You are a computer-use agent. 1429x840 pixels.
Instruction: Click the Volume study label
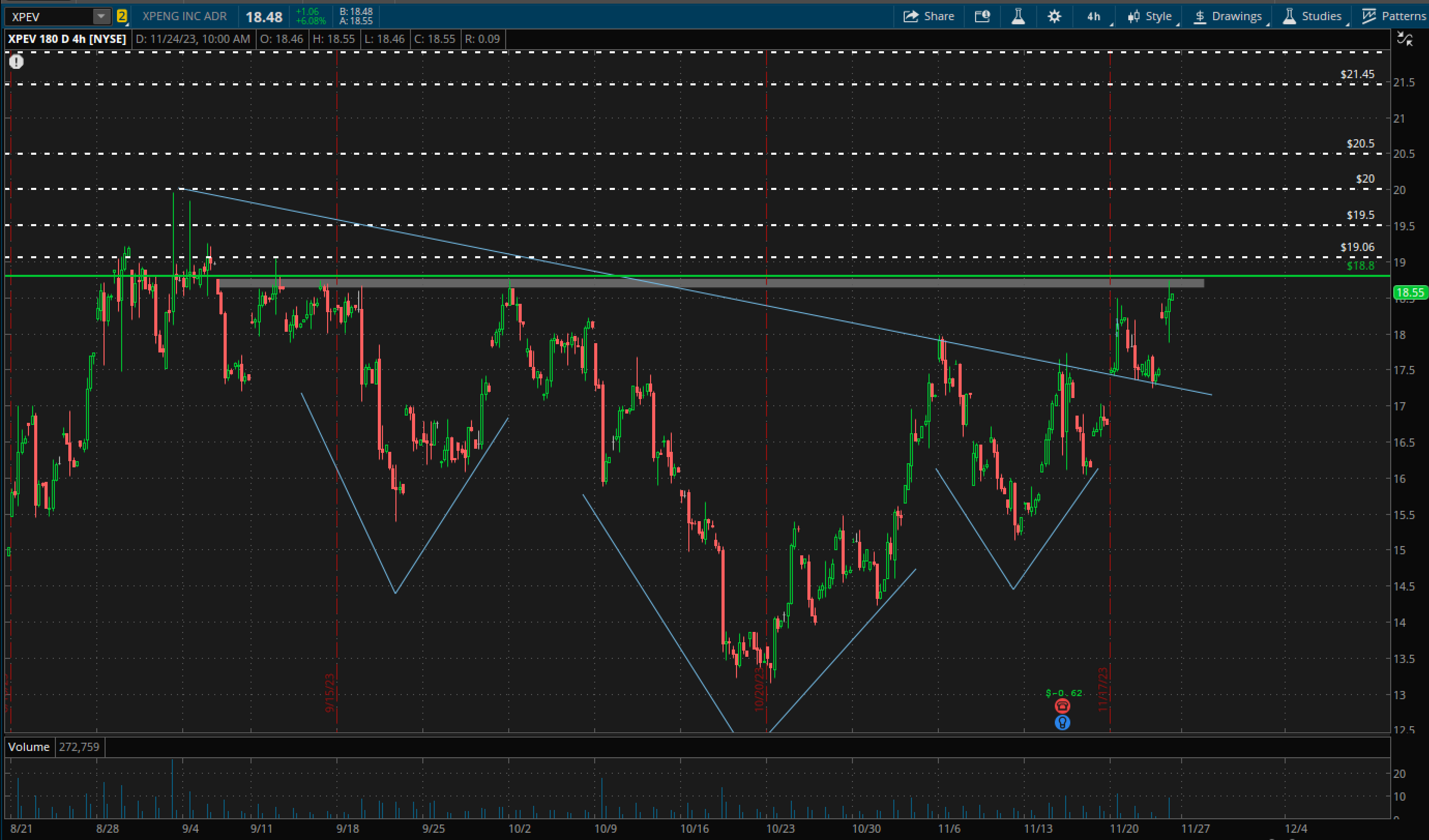pos(29,746)
